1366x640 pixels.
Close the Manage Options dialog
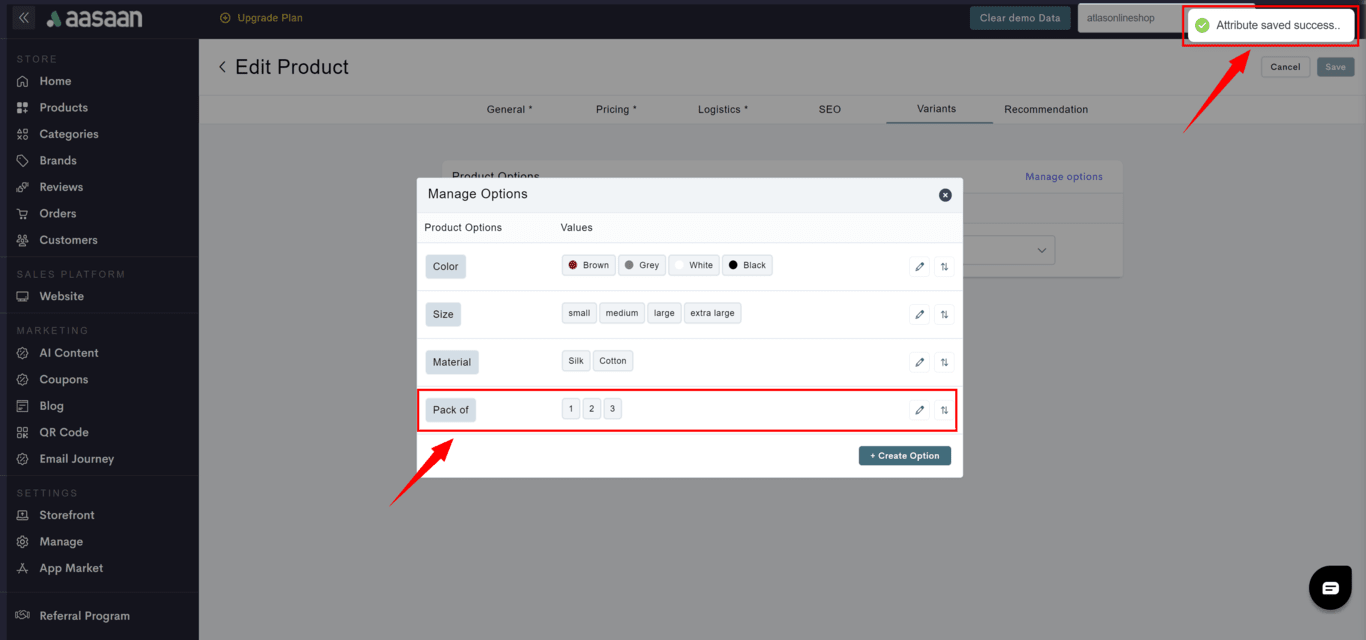click(x=945, y=195)
